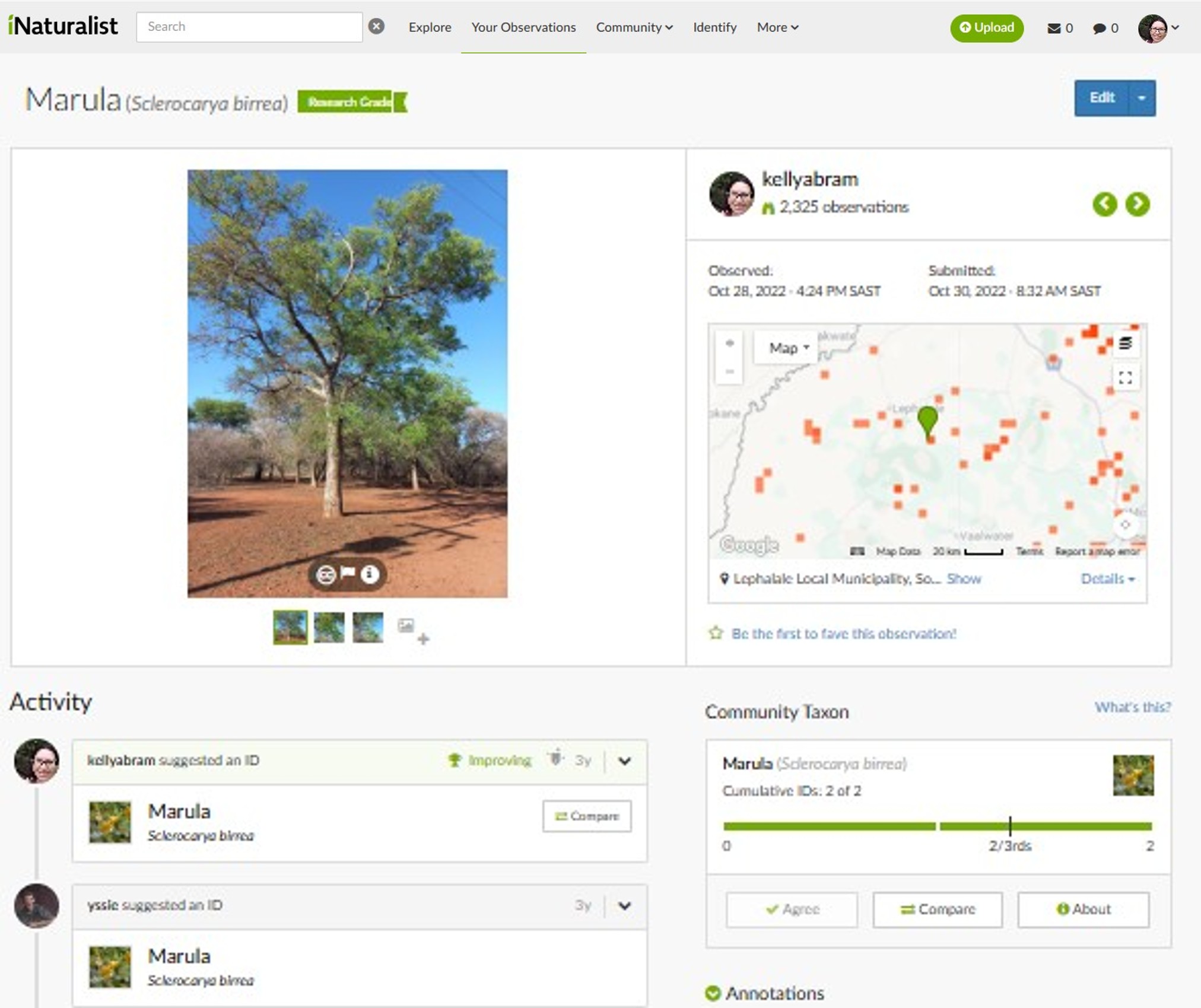This screenshot has width=1201, height=1008.
Task: Open the Community menu
Action: [x=634, y=27]
